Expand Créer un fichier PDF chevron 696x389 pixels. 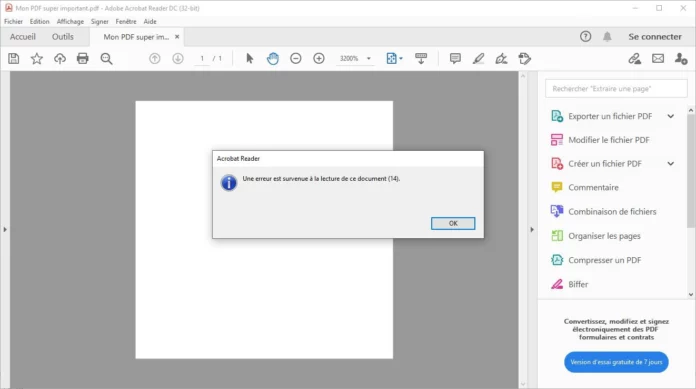coord(671,164)
